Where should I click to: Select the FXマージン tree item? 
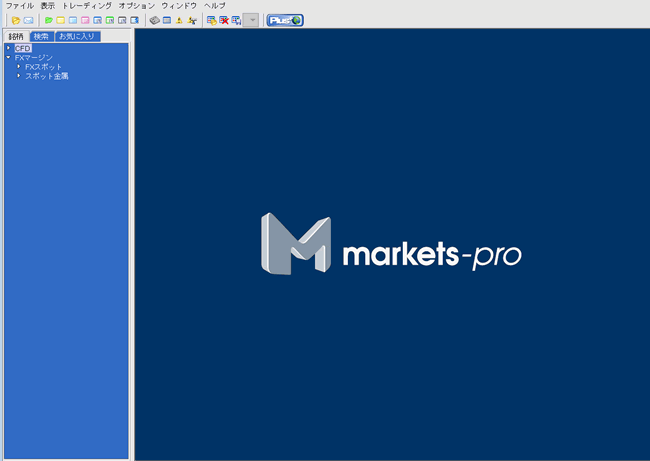[x=34, y=58]
